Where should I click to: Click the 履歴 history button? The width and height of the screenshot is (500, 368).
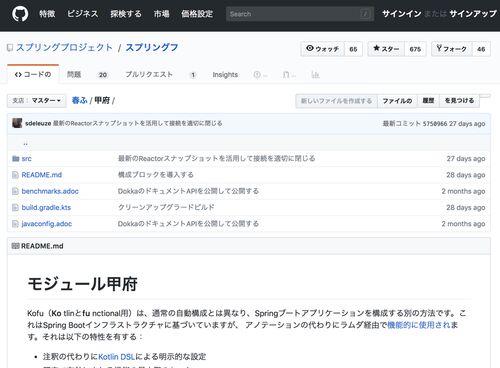tap(428, 101)
